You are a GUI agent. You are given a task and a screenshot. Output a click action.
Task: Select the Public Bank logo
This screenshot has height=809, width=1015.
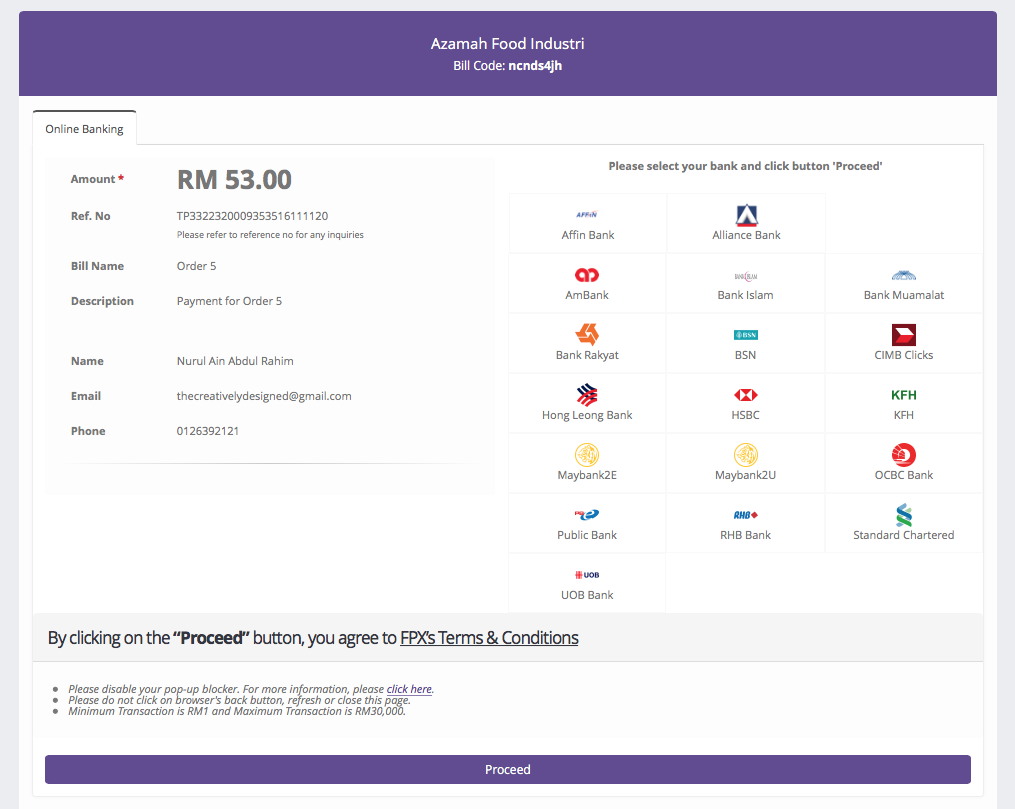587,515
